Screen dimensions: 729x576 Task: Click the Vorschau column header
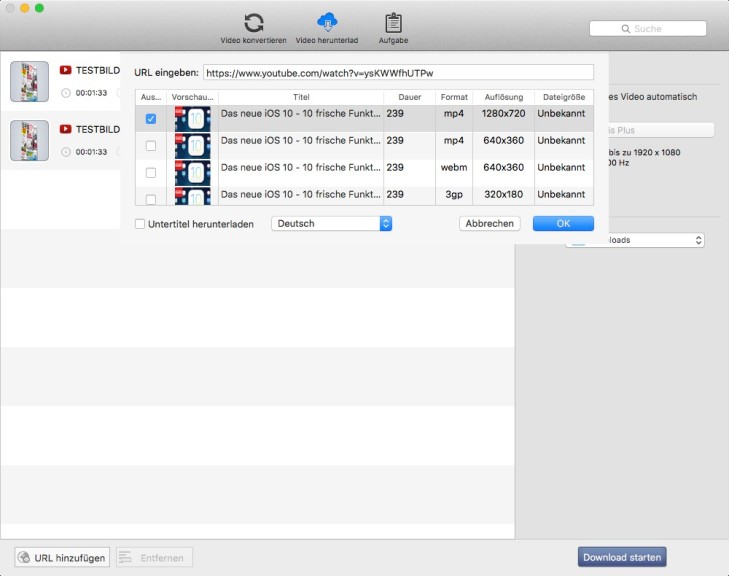[x=192, y=97]
